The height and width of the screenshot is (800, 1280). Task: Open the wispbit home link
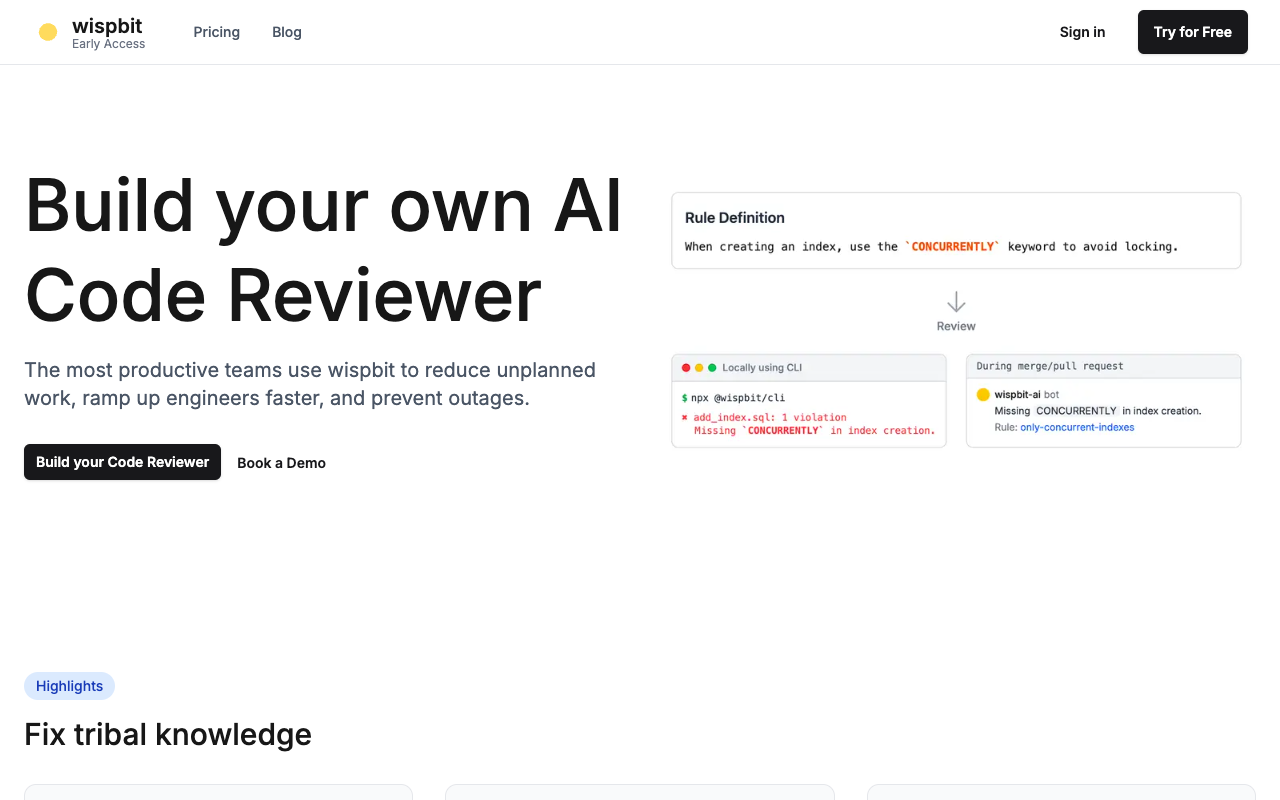click(92, 32)
